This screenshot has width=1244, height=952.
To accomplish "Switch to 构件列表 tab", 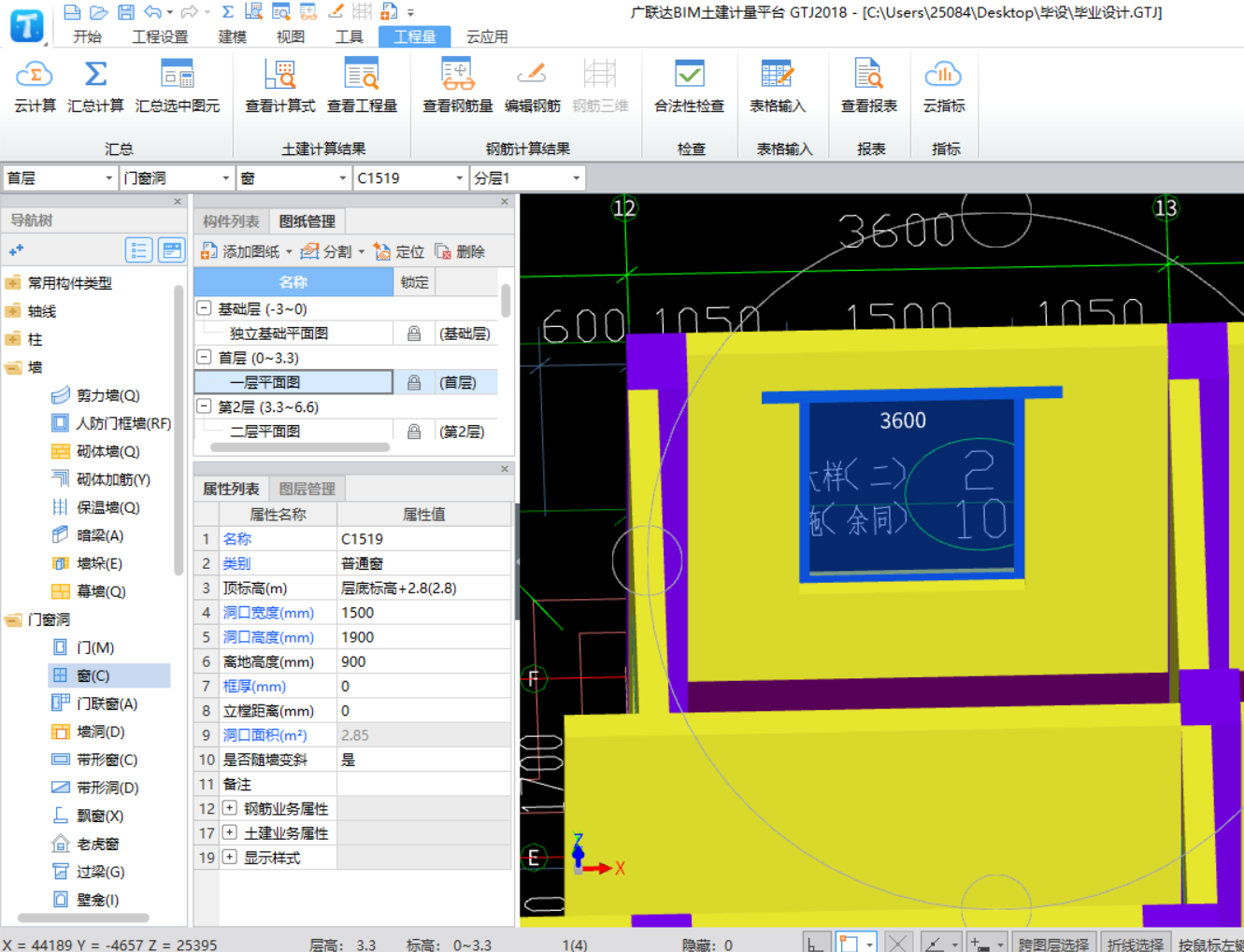I will (231, 221).
